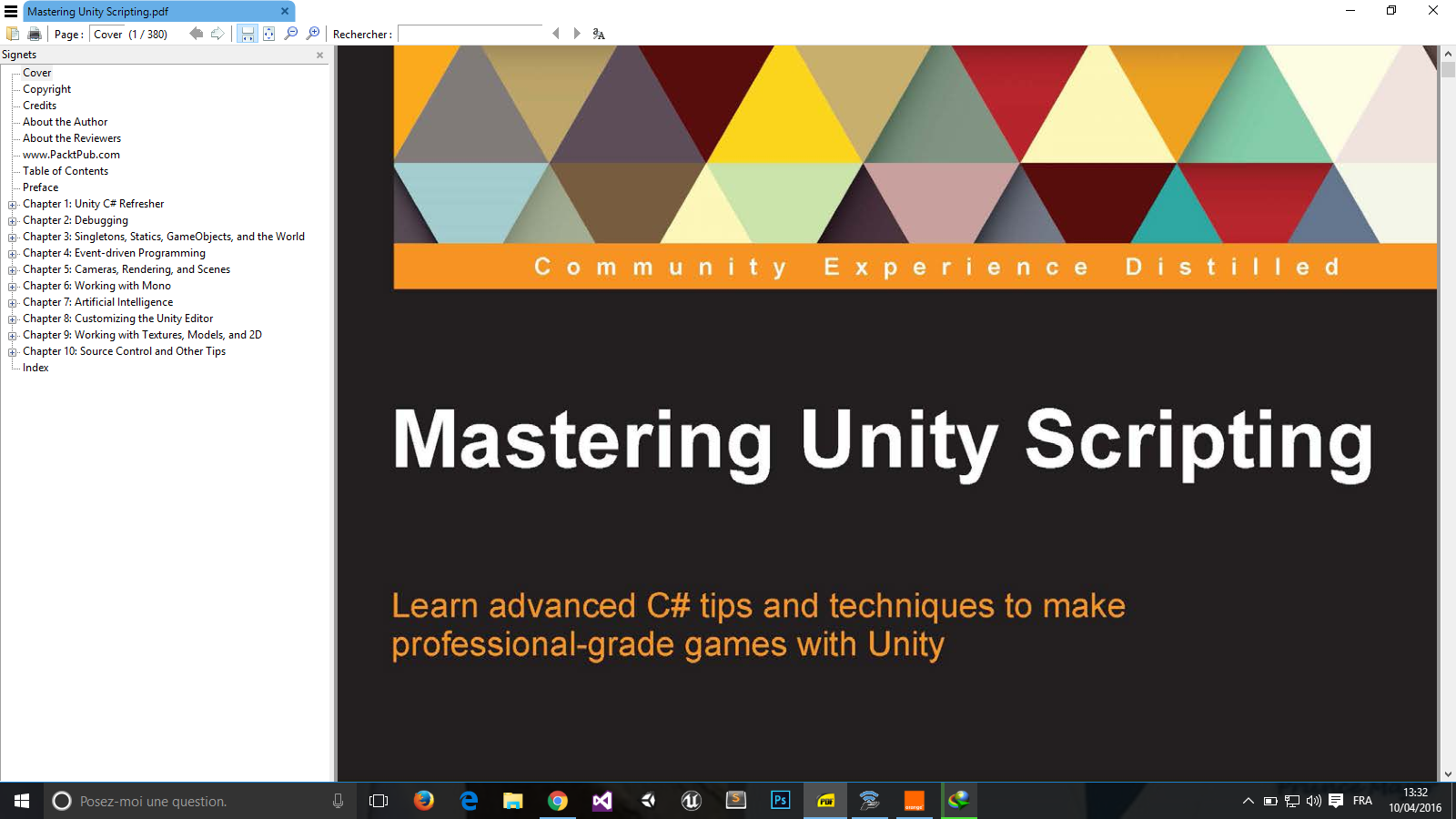Image resolution: width=1456 pixels, height=819 pixels.
Task: Show hidden system tray icons
Action: 1249,801
